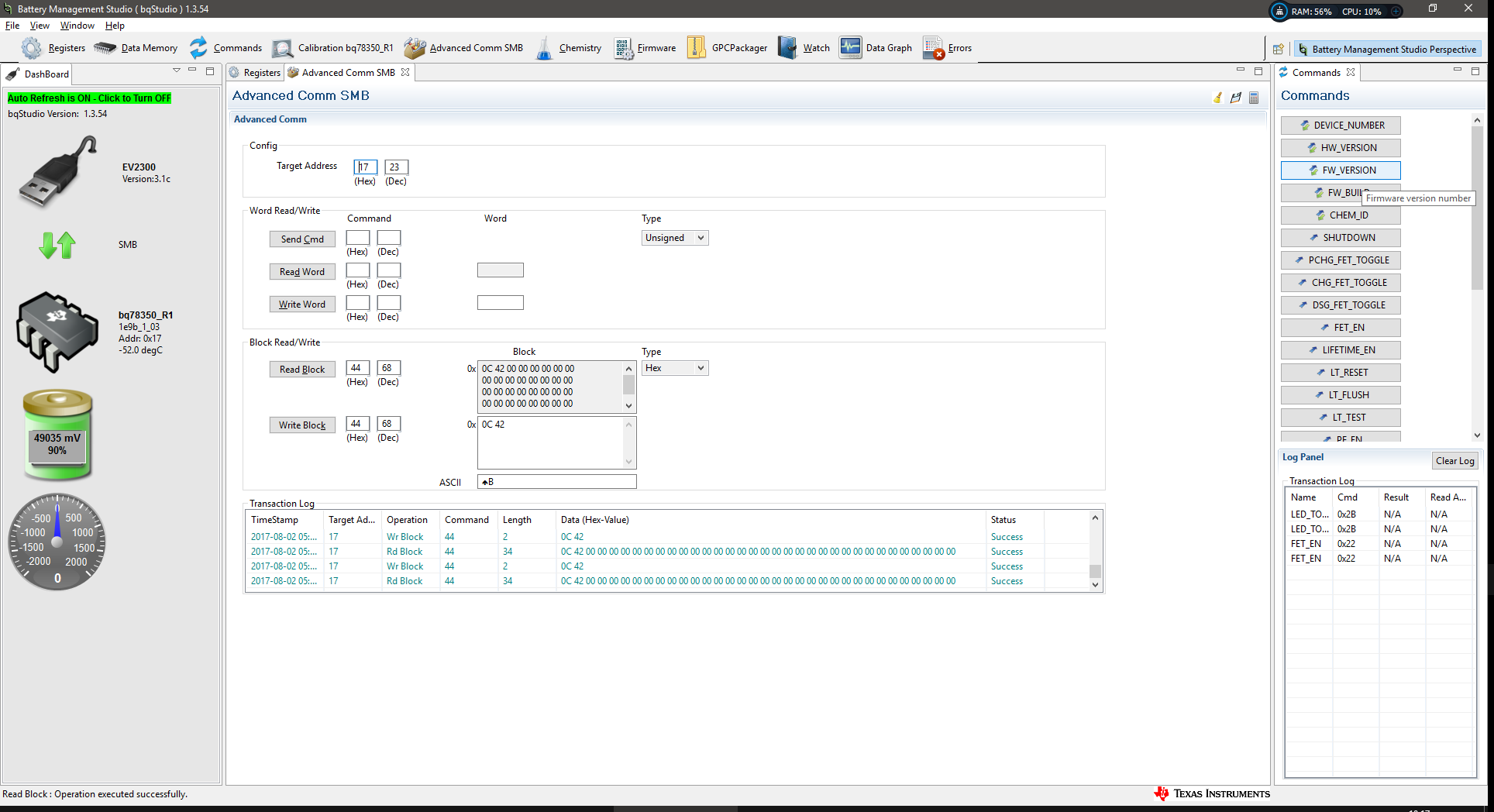
Task: Select Battery Management Studio Perspective
Action: point(1388,49)
